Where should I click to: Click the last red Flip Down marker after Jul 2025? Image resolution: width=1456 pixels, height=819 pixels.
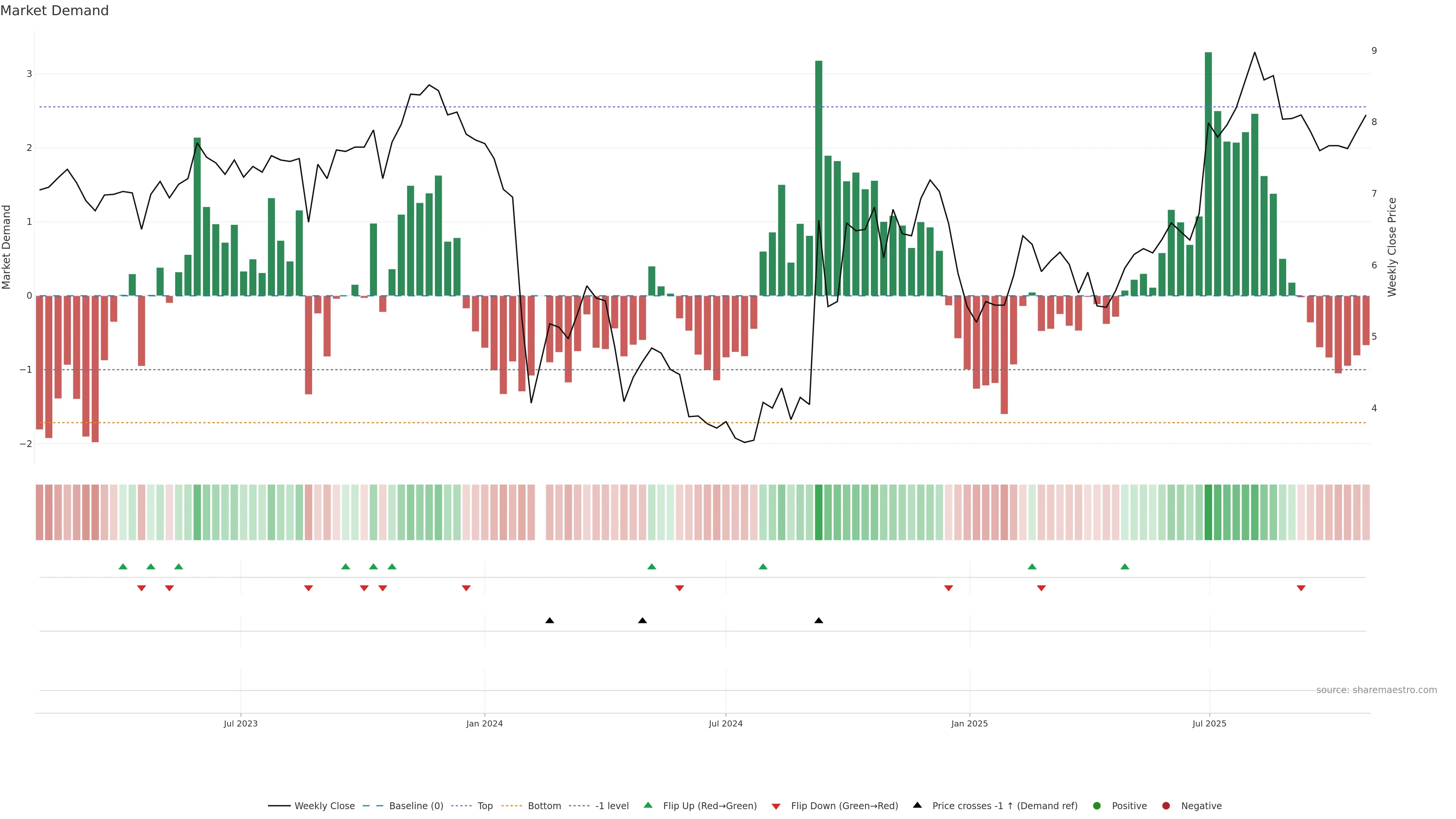tap(1301, 588)
